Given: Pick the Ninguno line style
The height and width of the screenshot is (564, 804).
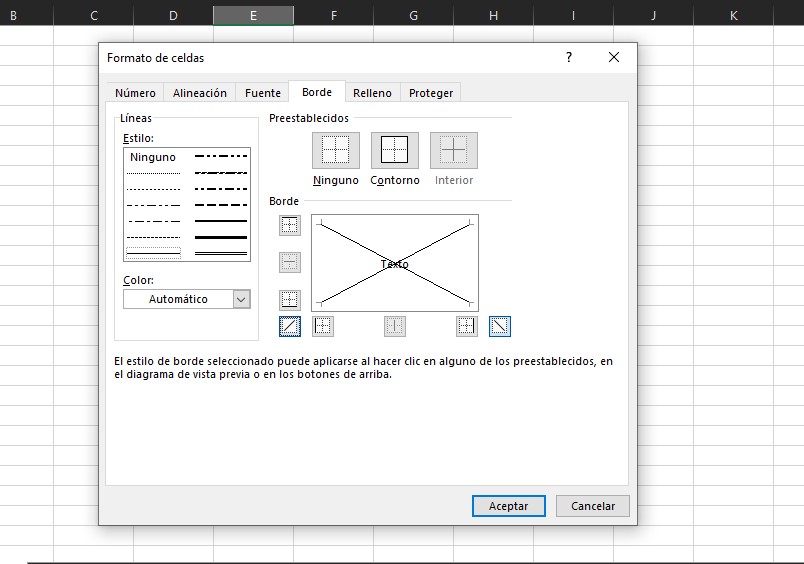Looking at the screenshot, I should [152, 157].
